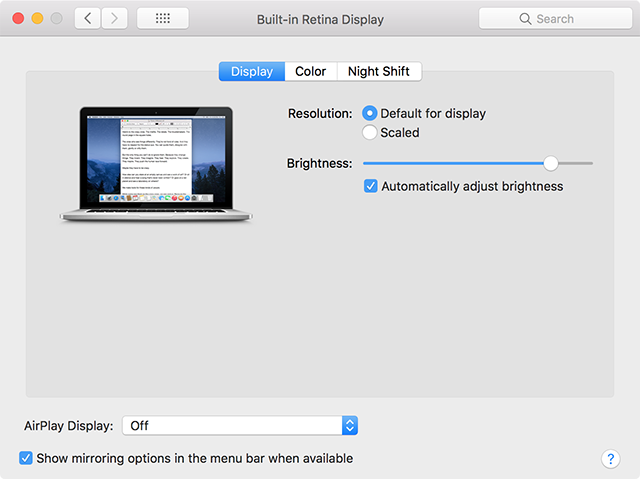
Task: Open help with the question mark button
Action: click(x=610, y=459)
